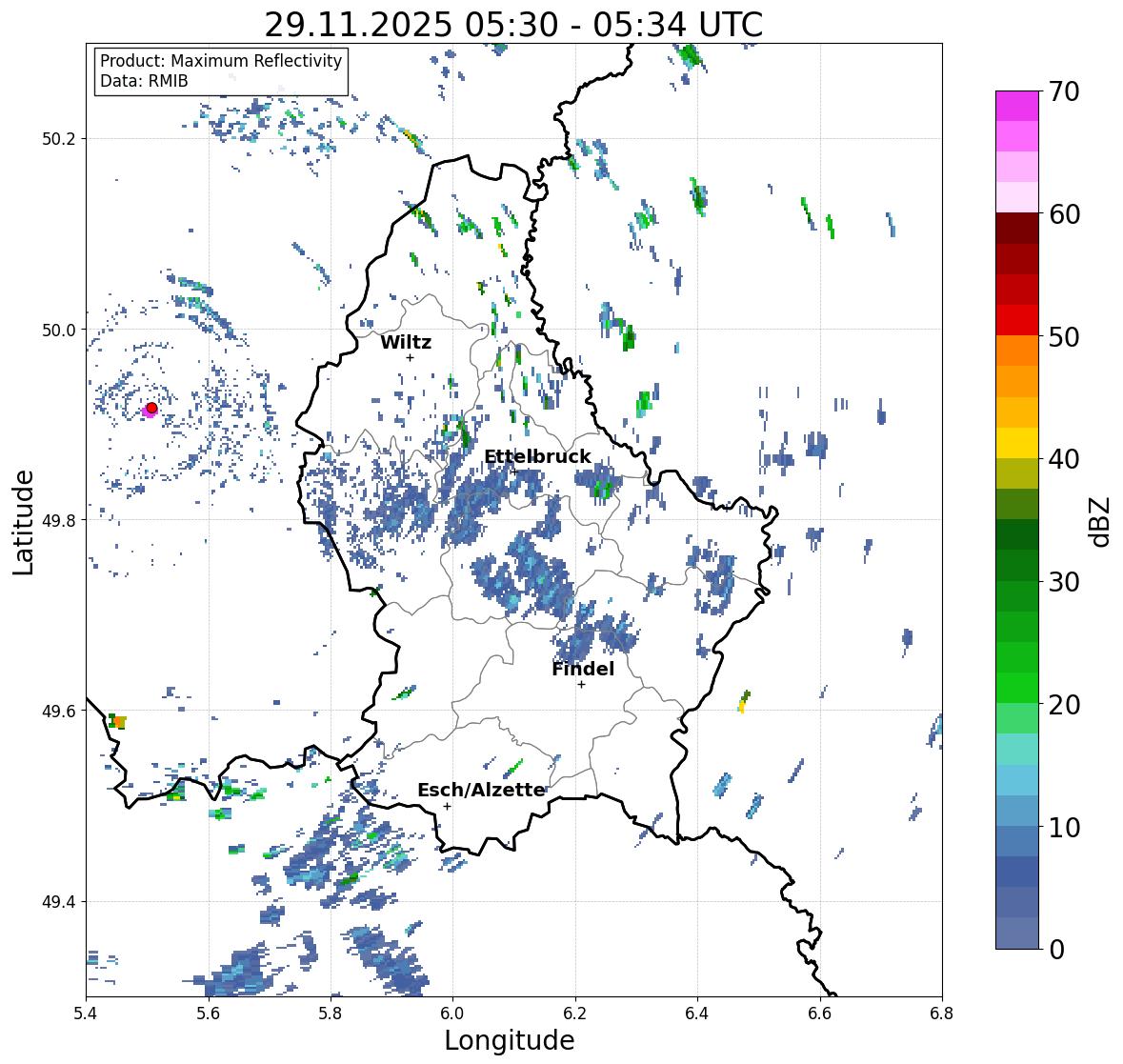Click the 49.4 latitude tick label
The height and width of the screenshot is (1064, 1123).
click(59, 902)
